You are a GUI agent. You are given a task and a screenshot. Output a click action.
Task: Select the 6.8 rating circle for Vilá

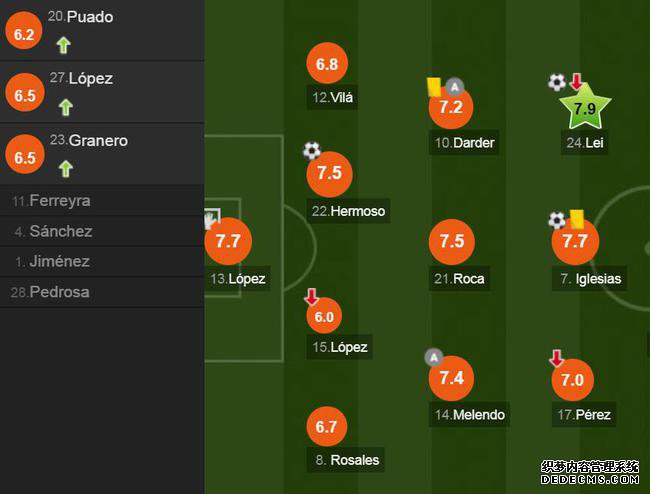327,63
